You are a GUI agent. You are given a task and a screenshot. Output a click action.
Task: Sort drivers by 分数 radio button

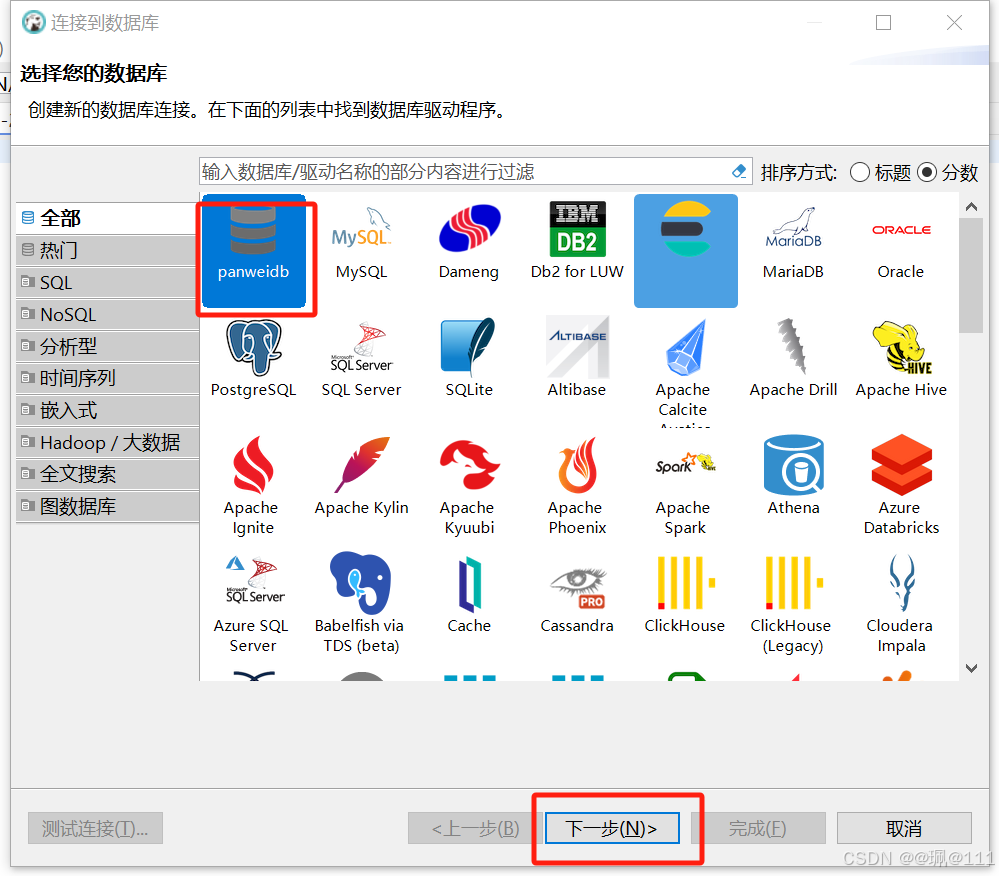pyautogui.click(x=926, y=172)
